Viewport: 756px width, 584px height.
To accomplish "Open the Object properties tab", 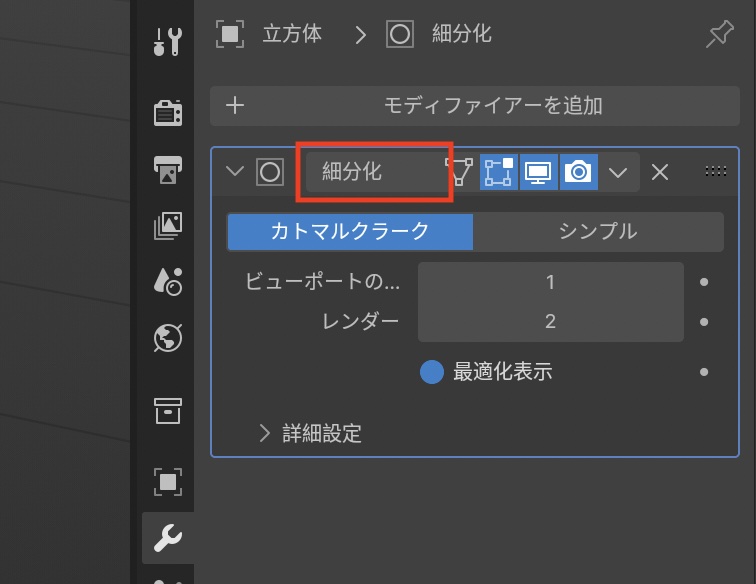I will 168,482.
